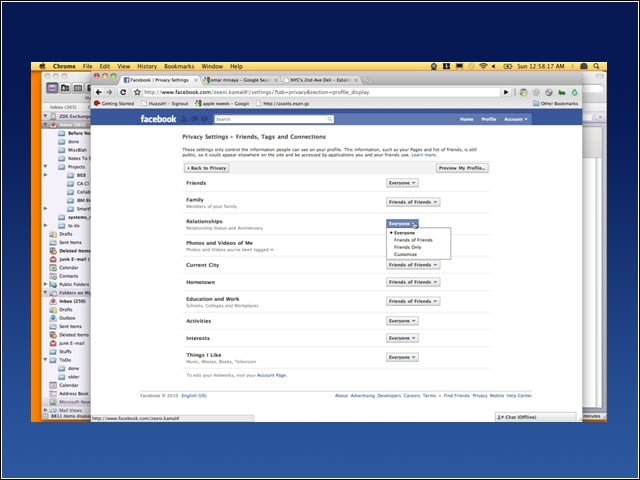This screenshot has width=640, height=480.
Task: Open the Edit menu
Action: [x=105, y=66]
